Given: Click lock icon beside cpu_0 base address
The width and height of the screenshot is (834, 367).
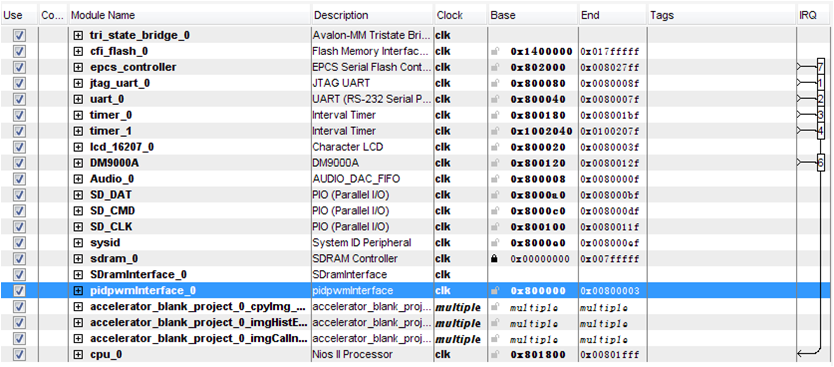Looking at the screenshot, I should tap(495, 355).
